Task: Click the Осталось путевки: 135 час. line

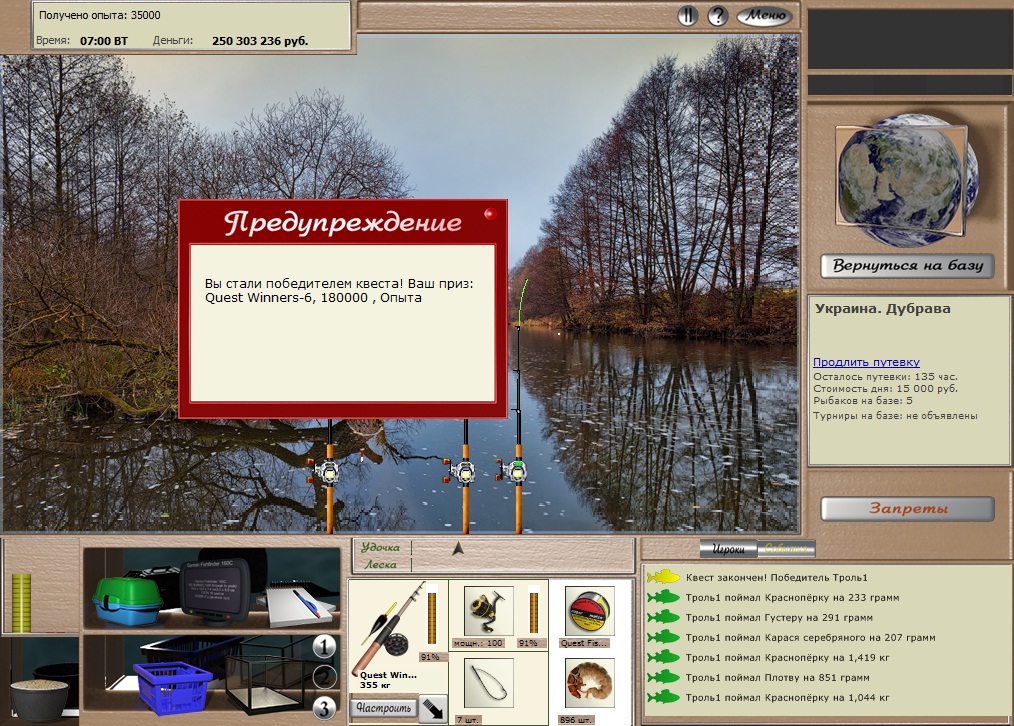Action: 885,376
